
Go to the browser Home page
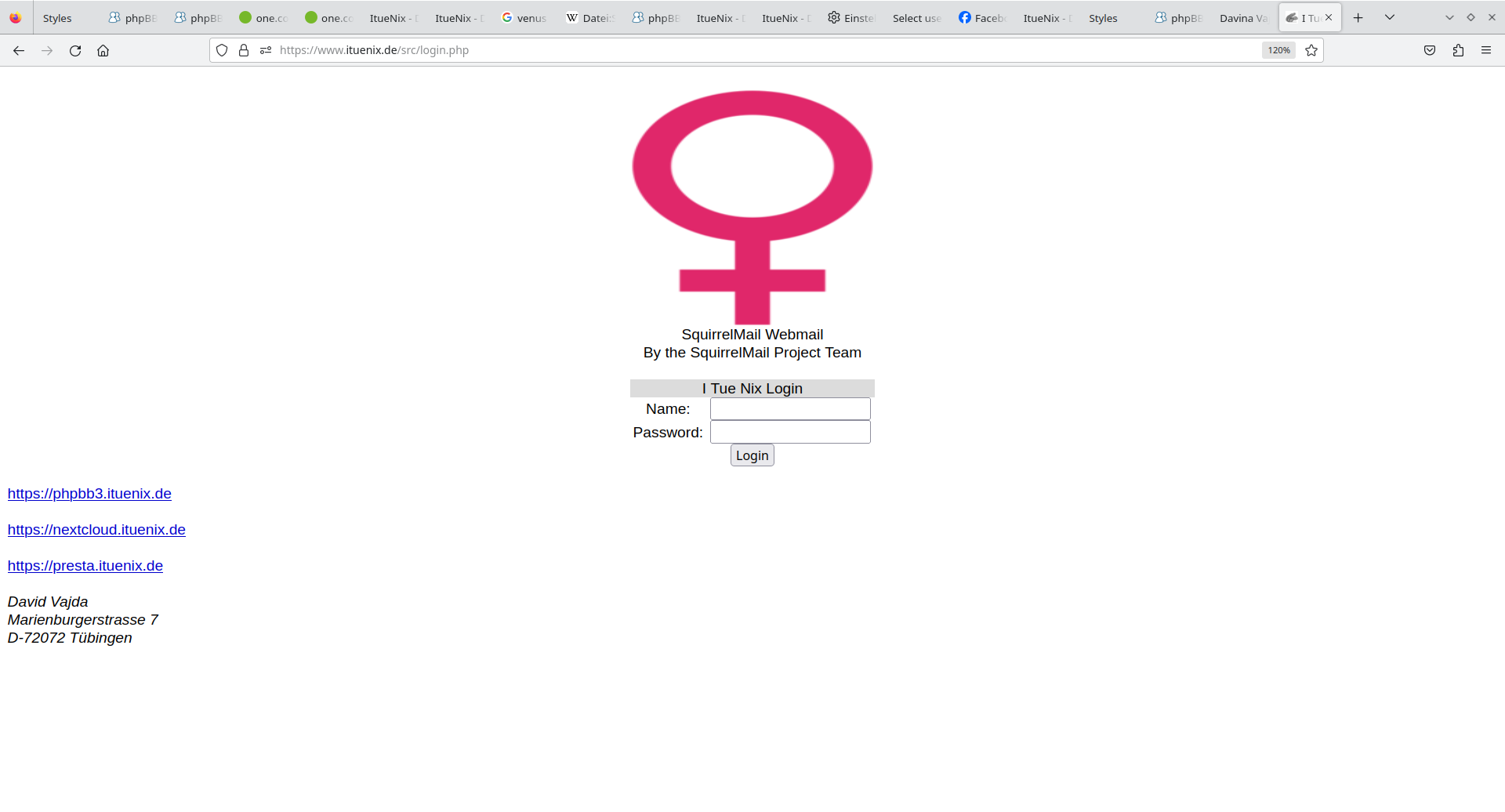[103, 50]
